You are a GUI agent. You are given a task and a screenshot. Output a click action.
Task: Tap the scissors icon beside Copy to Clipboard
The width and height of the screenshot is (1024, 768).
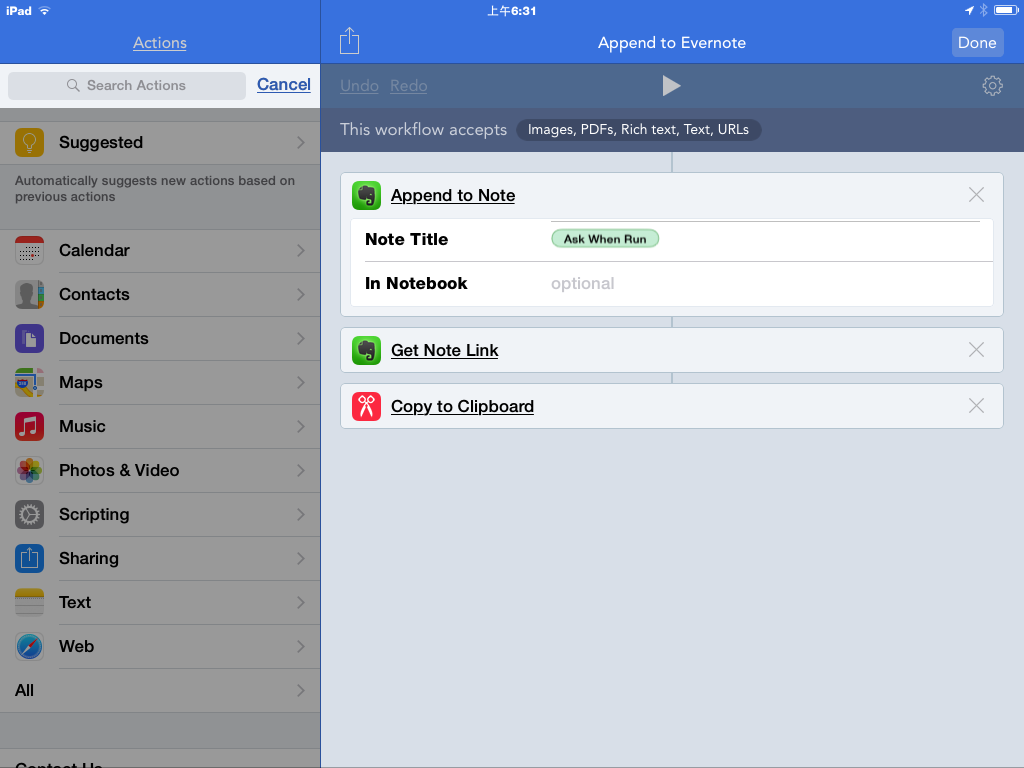[x=366, y=406]
